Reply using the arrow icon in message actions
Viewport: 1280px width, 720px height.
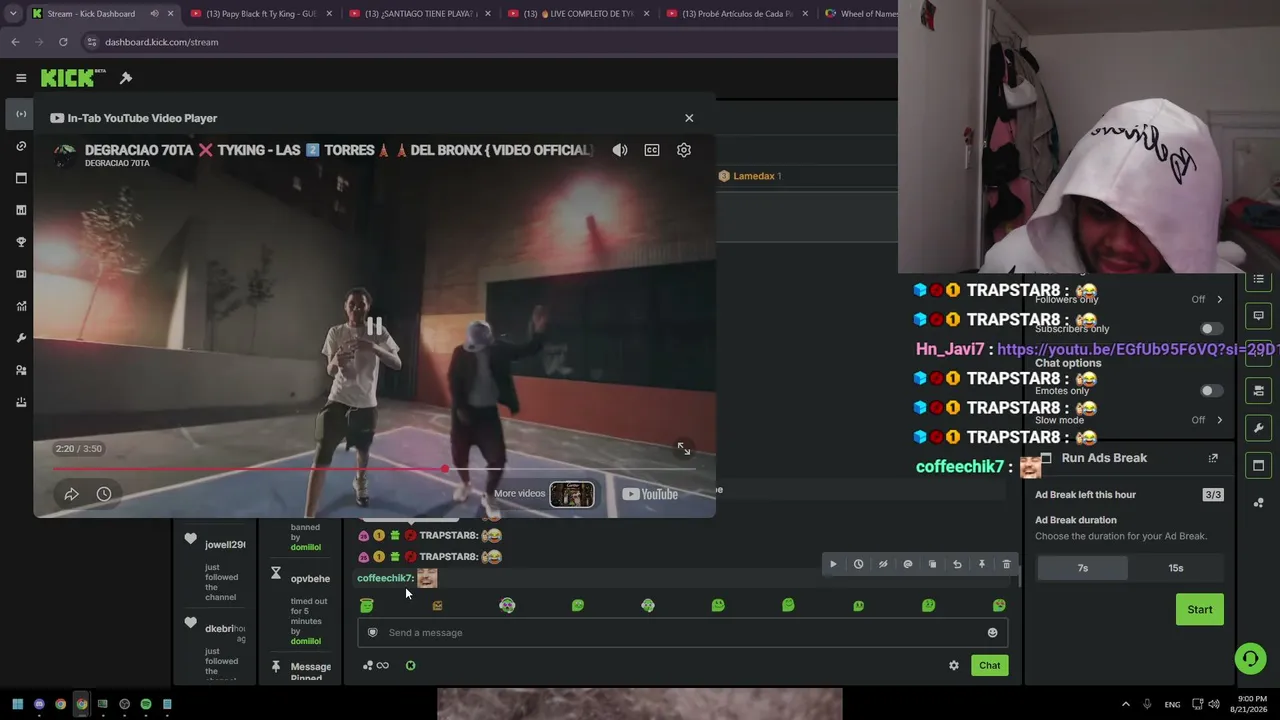coord(957,564)
